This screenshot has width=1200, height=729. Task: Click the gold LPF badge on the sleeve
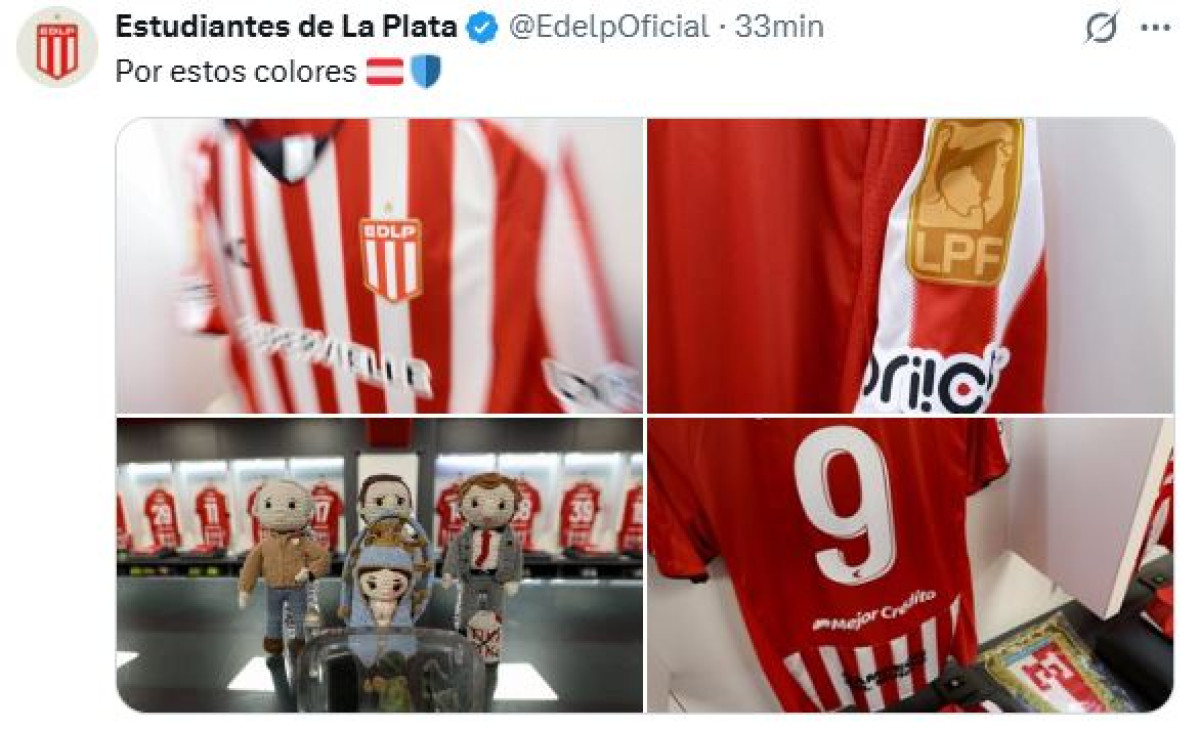(965, 201)
